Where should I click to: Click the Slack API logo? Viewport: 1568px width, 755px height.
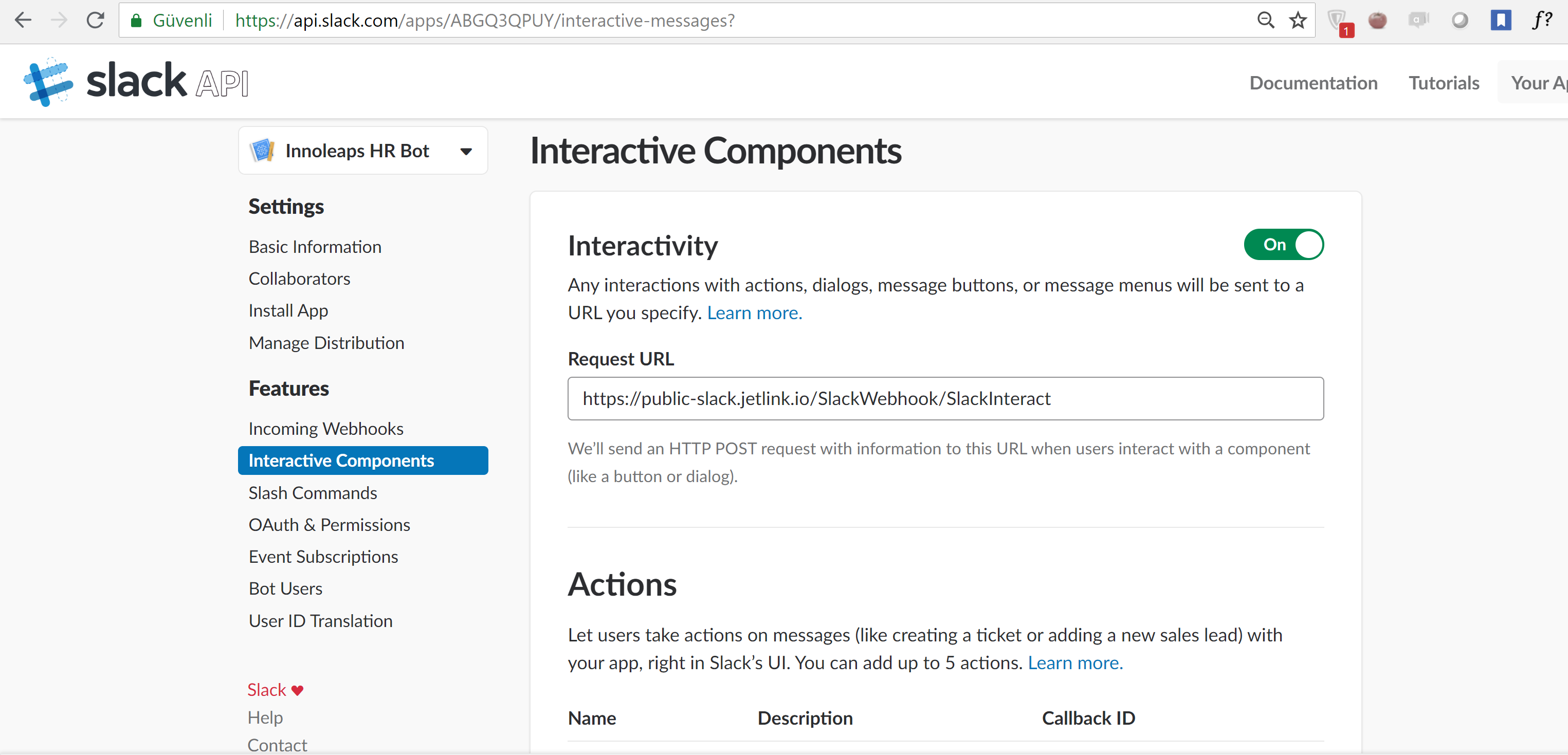(x=136, y=82)
